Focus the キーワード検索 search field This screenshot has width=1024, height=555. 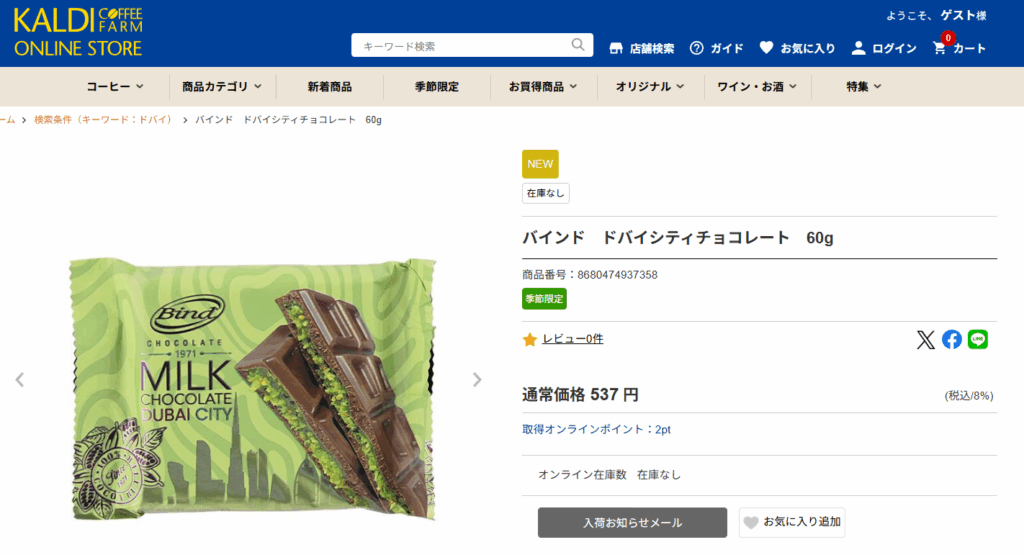click(x=460, y=46)
